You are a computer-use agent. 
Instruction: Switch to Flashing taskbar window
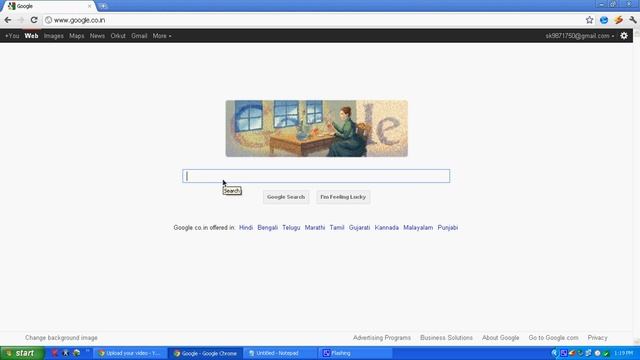(x=355, y=353)
